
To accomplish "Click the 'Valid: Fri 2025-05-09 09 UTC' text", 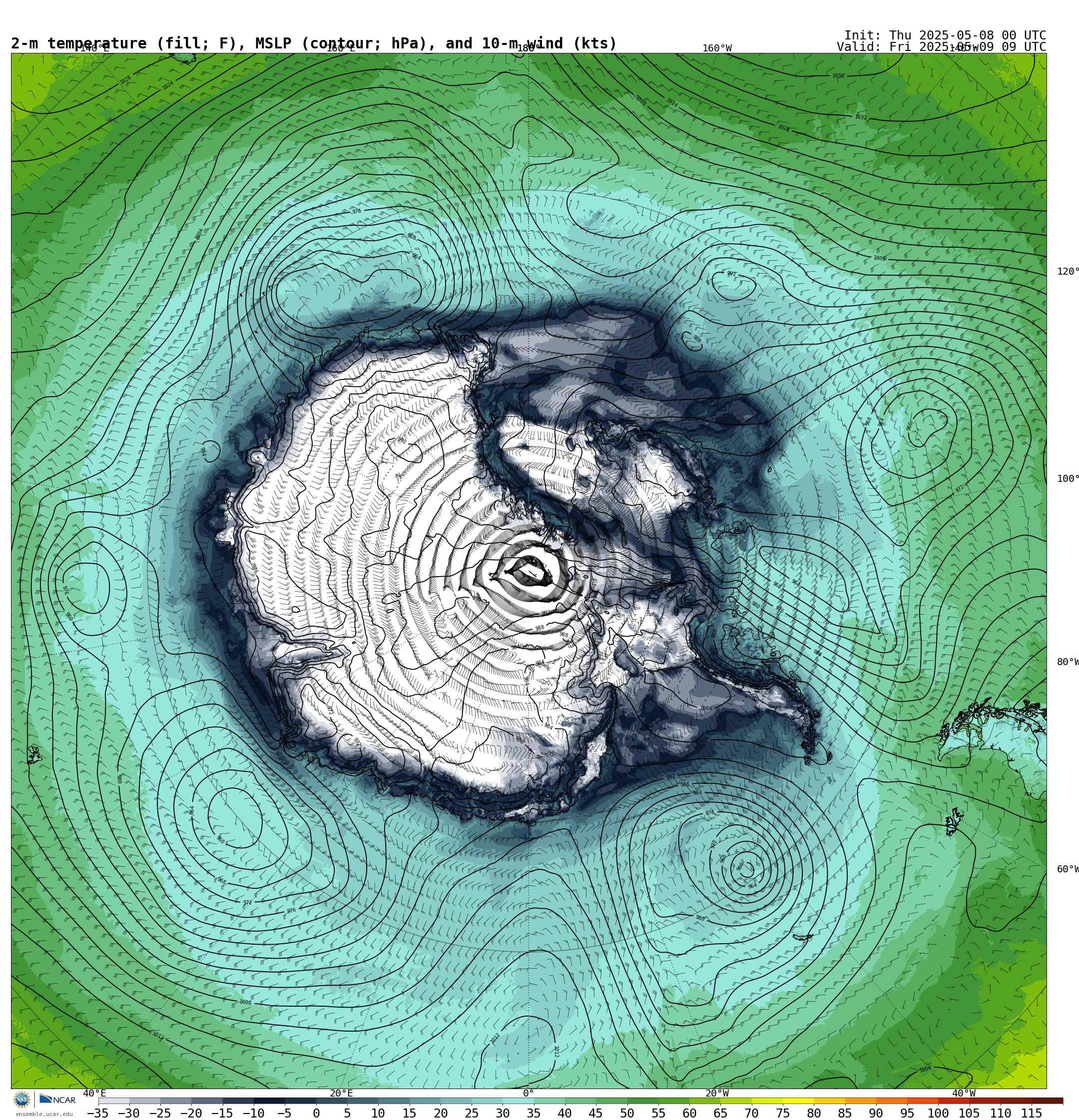I will pyautogui.click(x=941, y=47).
